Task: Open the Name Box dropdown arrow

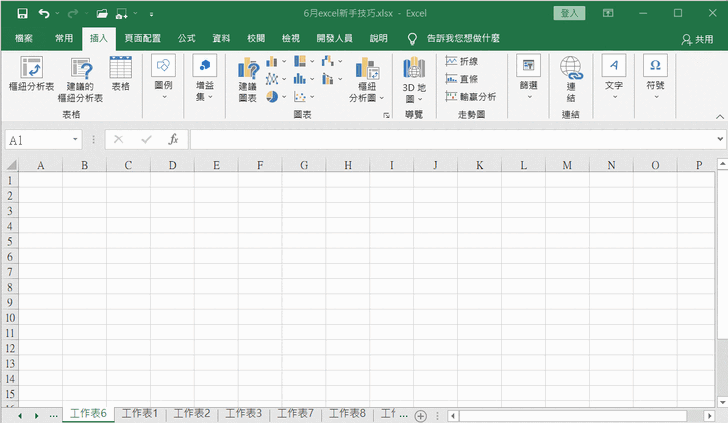Action: tap(75, 141)
